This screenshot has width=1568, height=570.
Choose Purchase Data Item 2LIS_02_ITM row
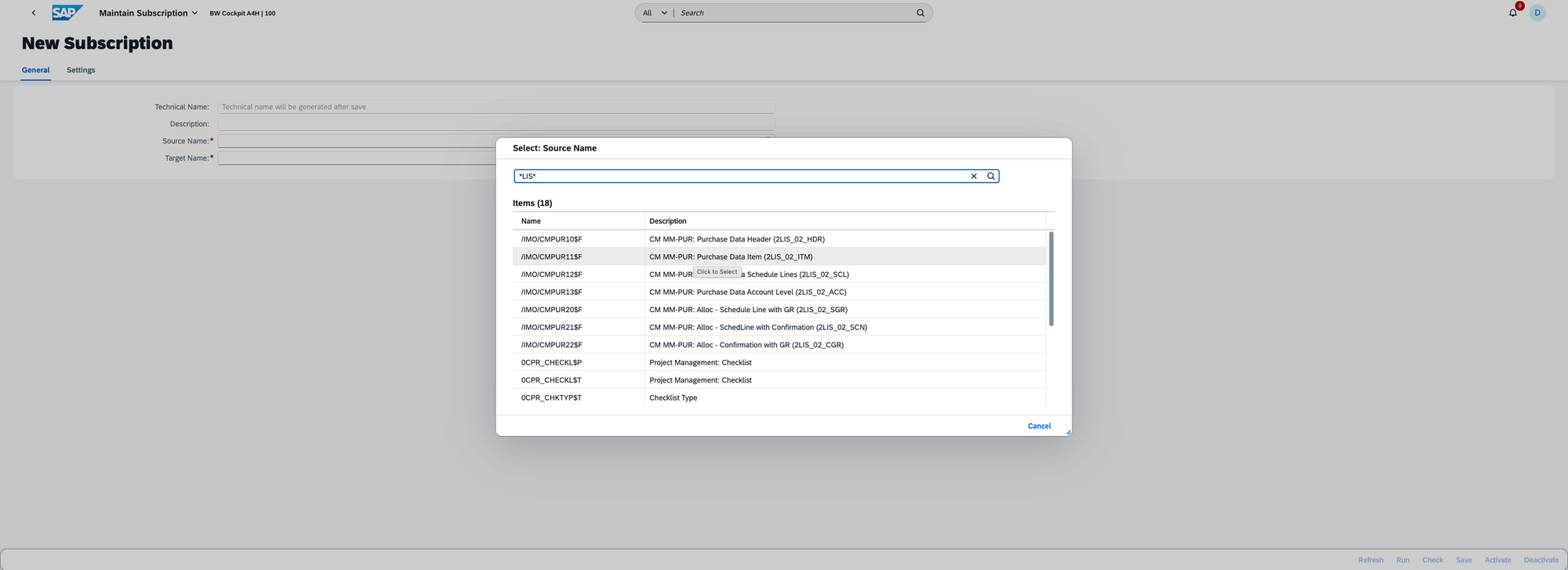(x=730, y=257)
